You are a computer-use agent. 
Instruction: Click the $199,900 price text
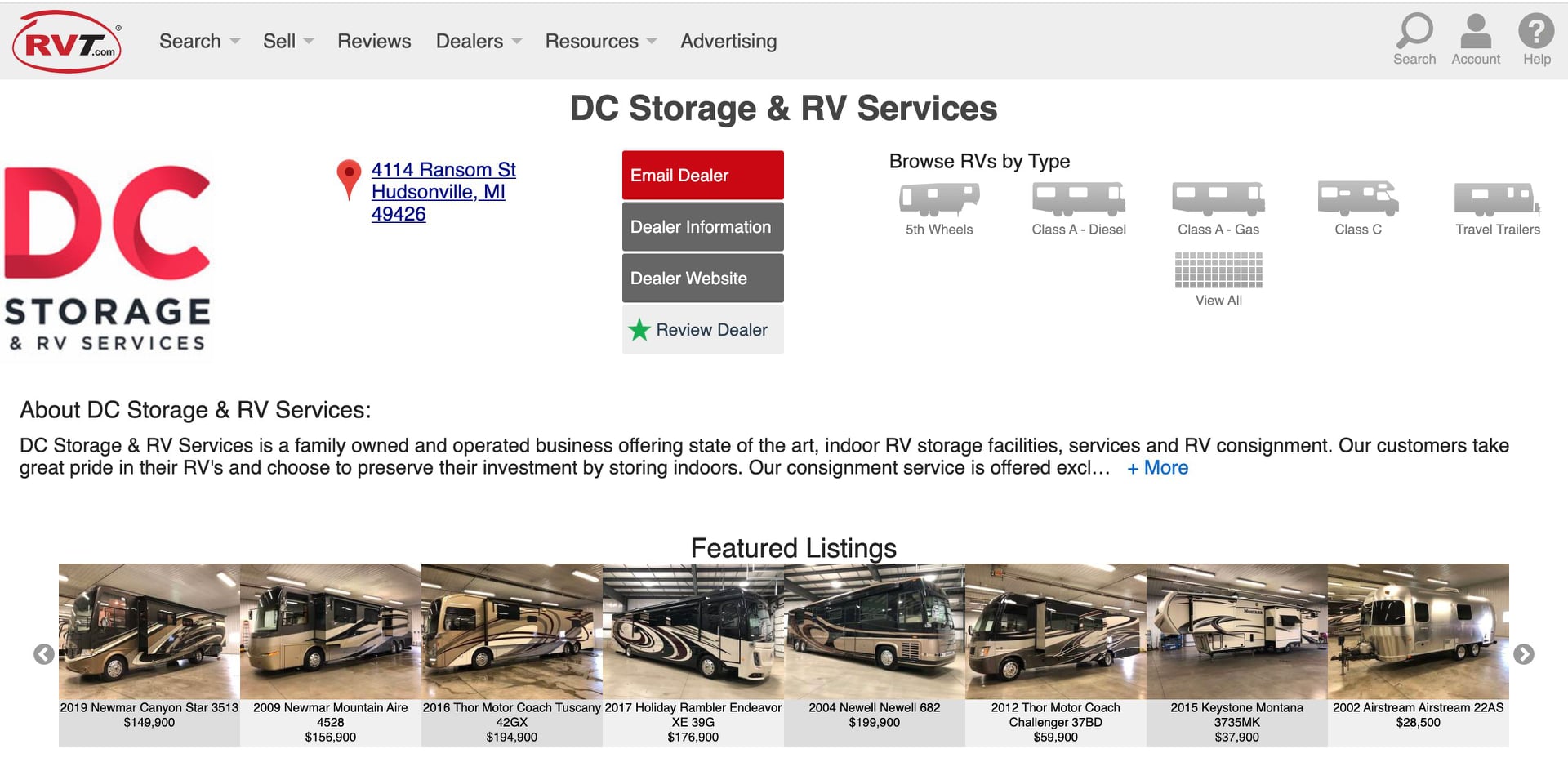coord(875,722)
